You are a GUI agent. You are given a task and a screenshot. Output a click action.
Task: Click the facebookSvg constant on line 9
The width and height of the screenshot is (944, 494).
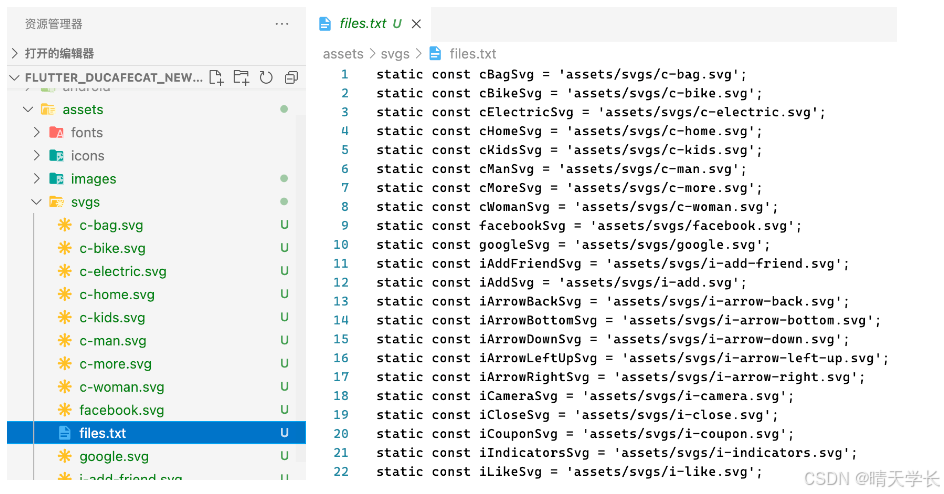(522, 226)
